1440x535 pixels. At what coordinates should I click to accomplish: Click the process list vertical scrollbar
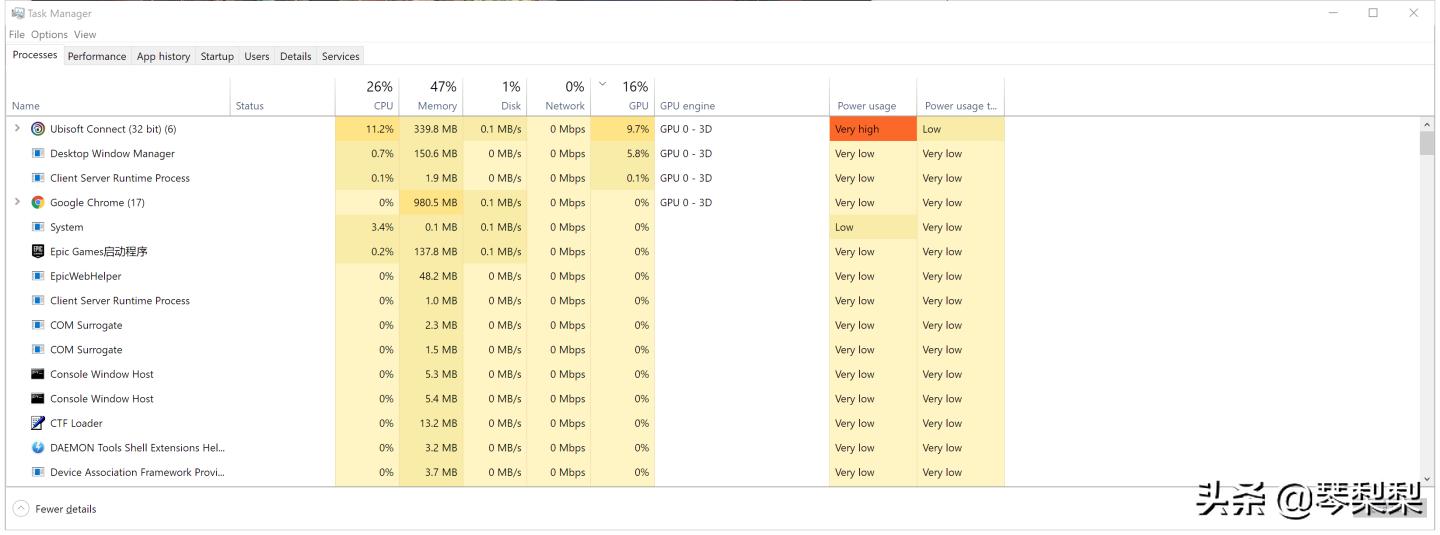point(1426,300)
